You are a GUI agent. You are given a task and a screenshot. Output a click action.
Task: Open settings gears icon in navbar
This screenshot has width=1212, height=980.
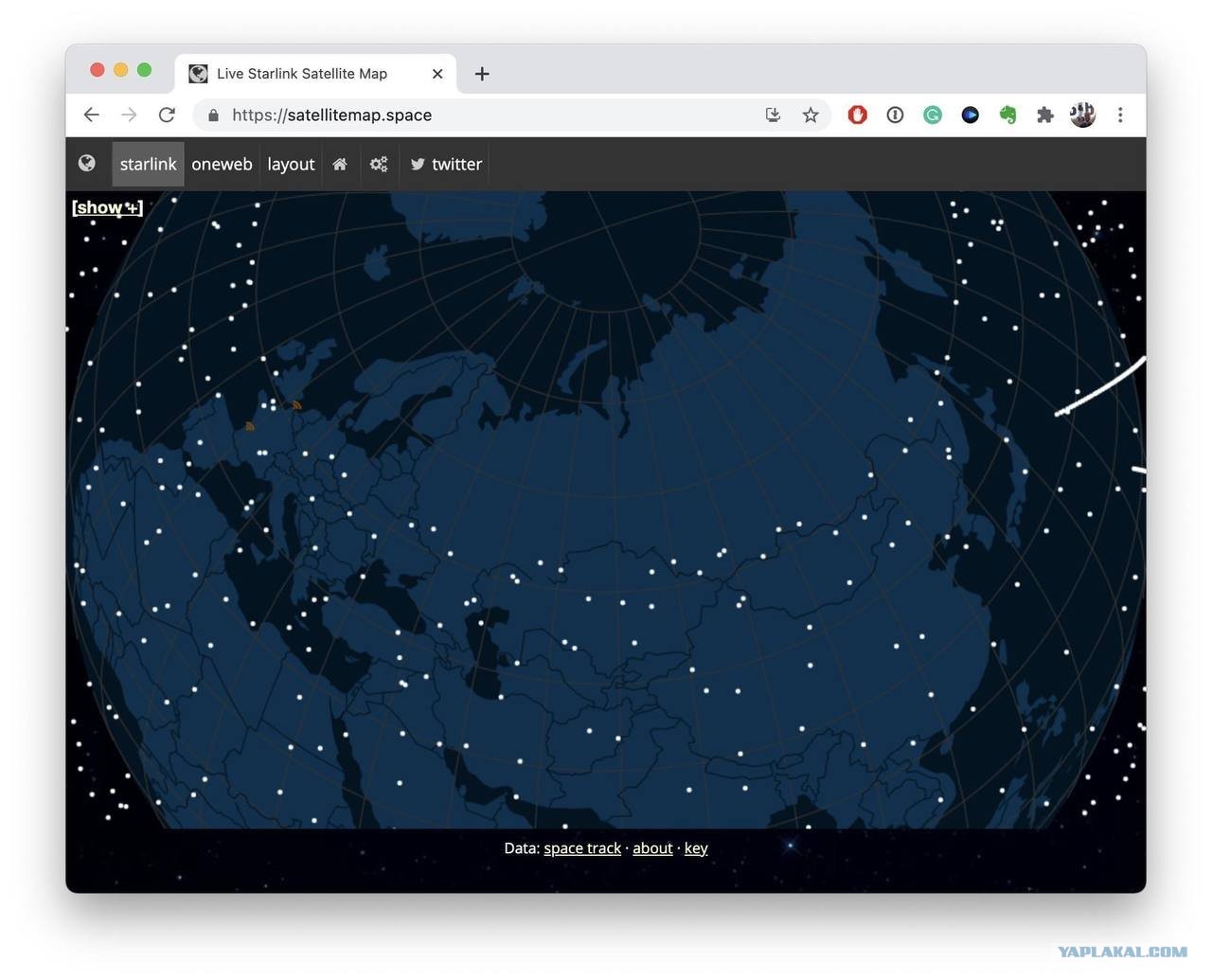[x=379, y=164]
